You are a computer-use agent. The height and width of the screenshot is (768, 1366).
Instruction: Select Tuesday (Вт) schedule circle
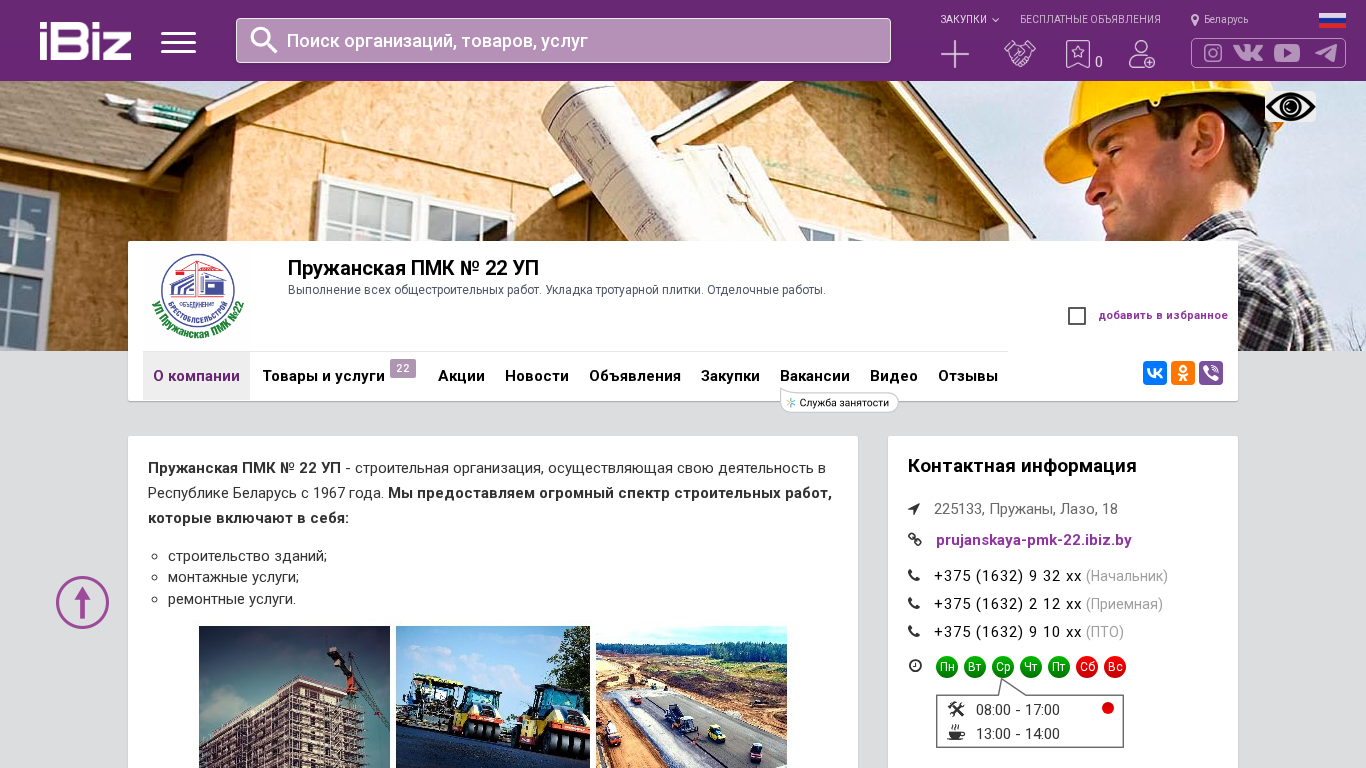point(975,667)
